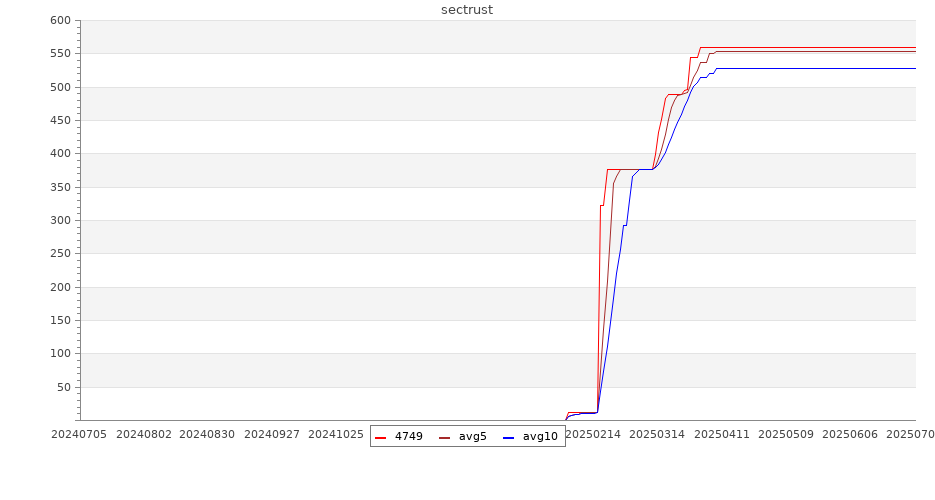Click the x-axis date 20250606

[850, 434]
